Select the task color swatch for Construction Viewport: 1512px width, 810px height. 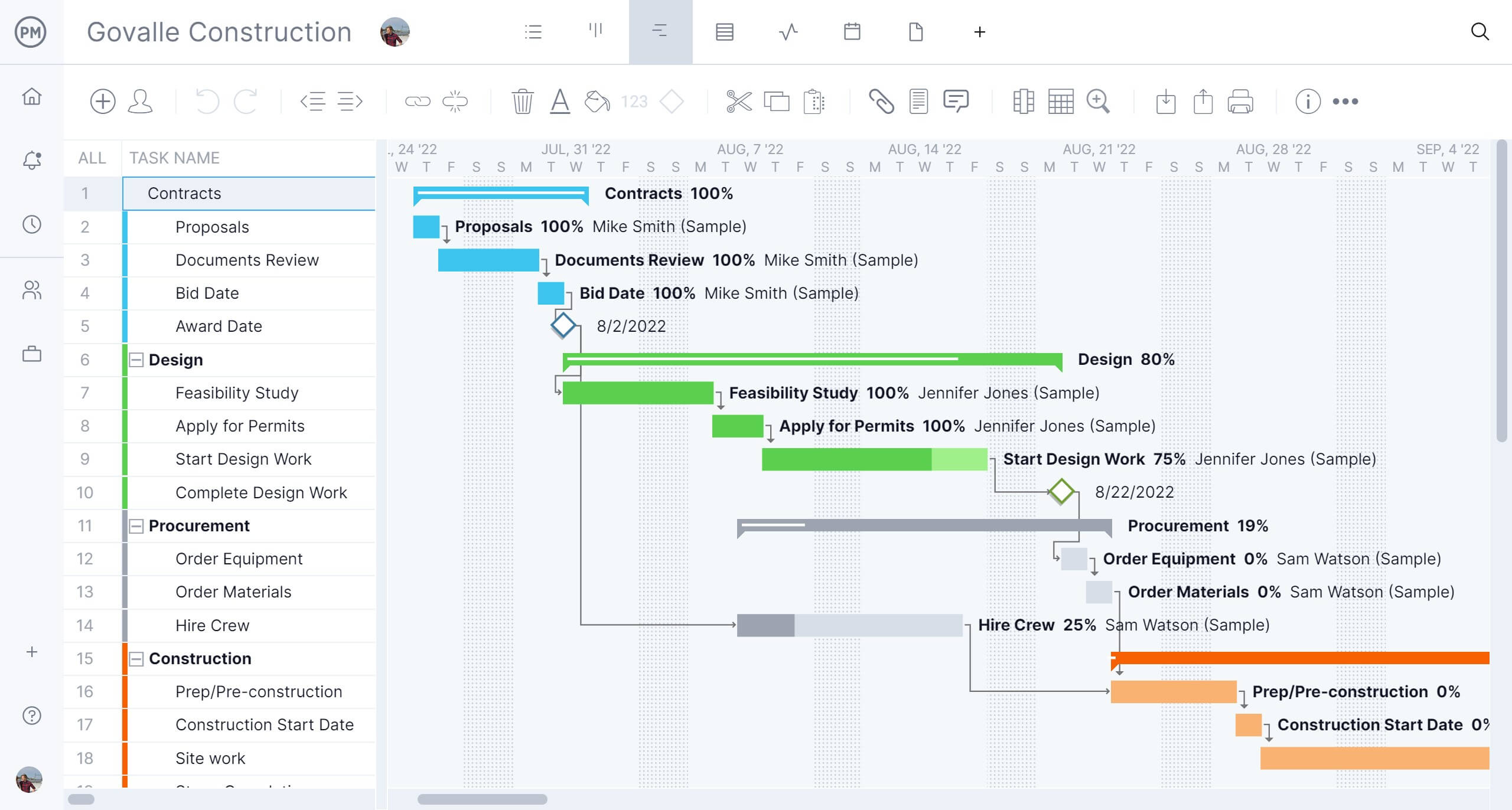click(121, 658)
